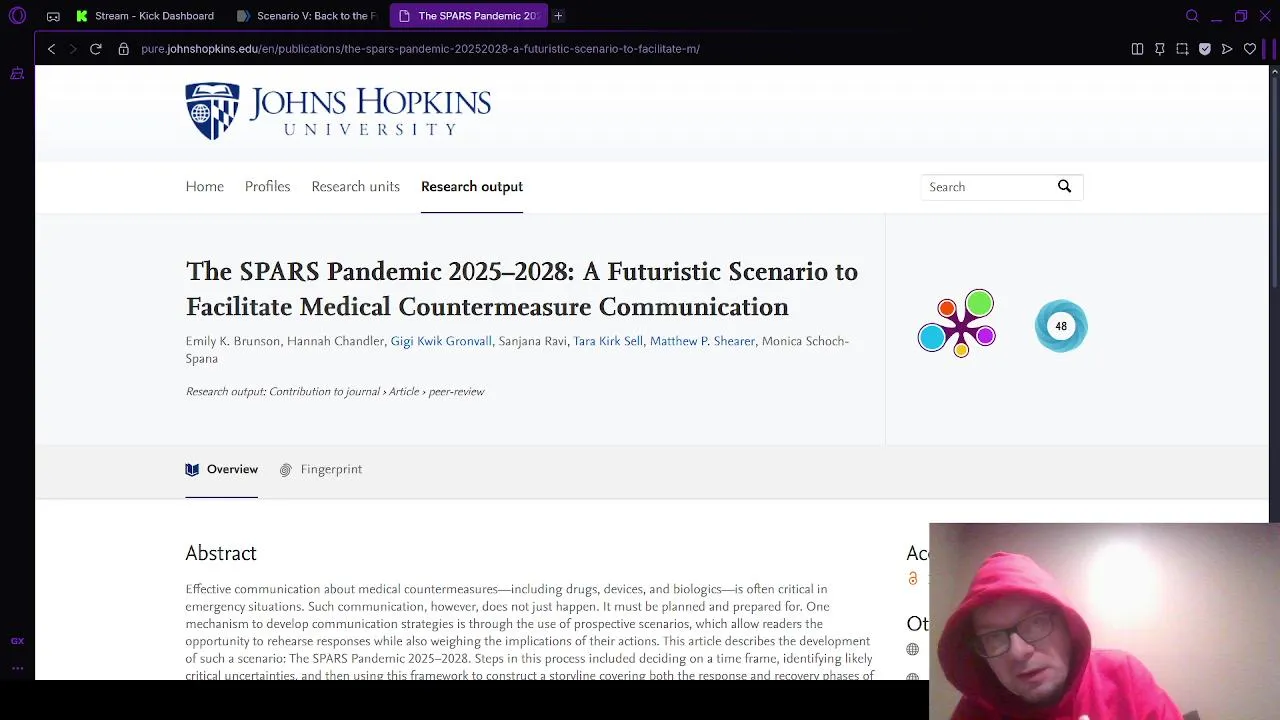This screenshot has height=720, width=1280.
Task: Take a snapshot of the page
Action: (1182, 49)
